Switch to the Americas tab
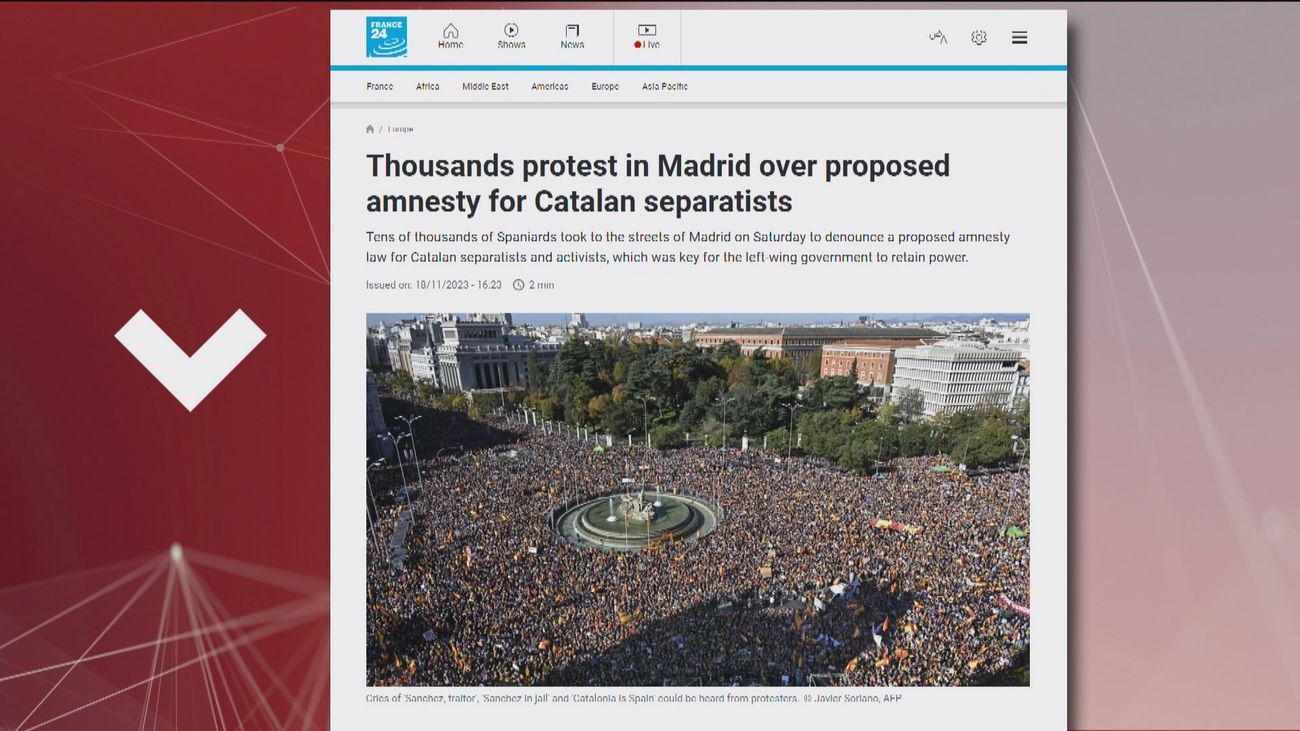 549,86
